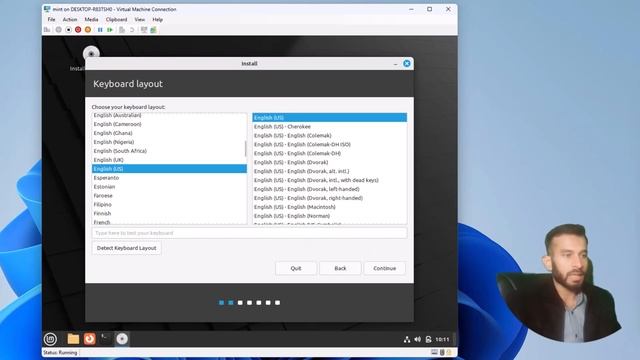Select English (South Africa) layout
640x360 pixels.
coord(169,151)
